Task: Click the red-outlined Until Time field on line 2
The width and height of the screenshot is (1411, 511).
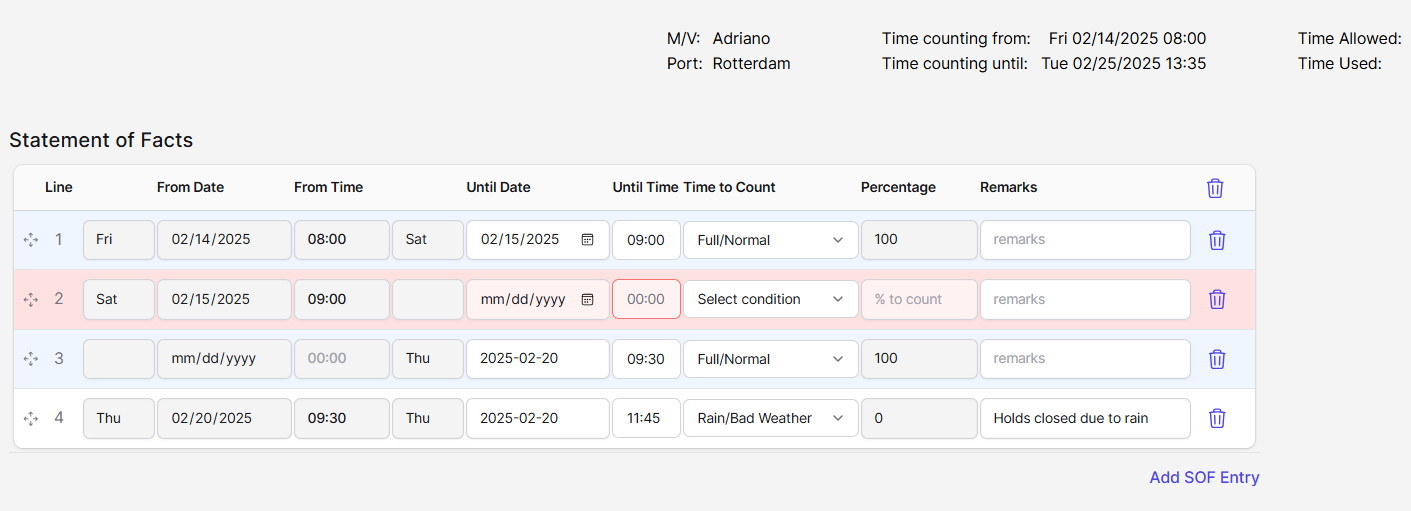Action: [x=646, y=299]
